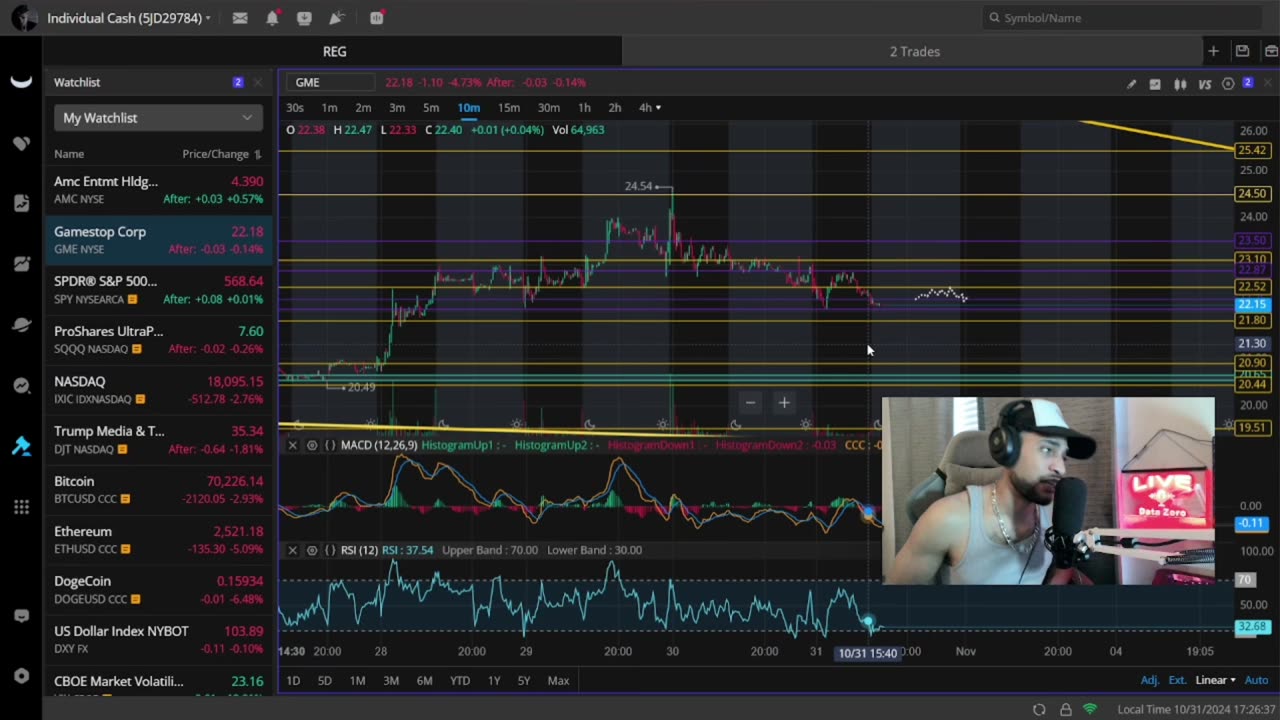Open the sidebar chat message icon
Image resolution: width=1280 pixels, height=720 pixels.
pos(21,617)
